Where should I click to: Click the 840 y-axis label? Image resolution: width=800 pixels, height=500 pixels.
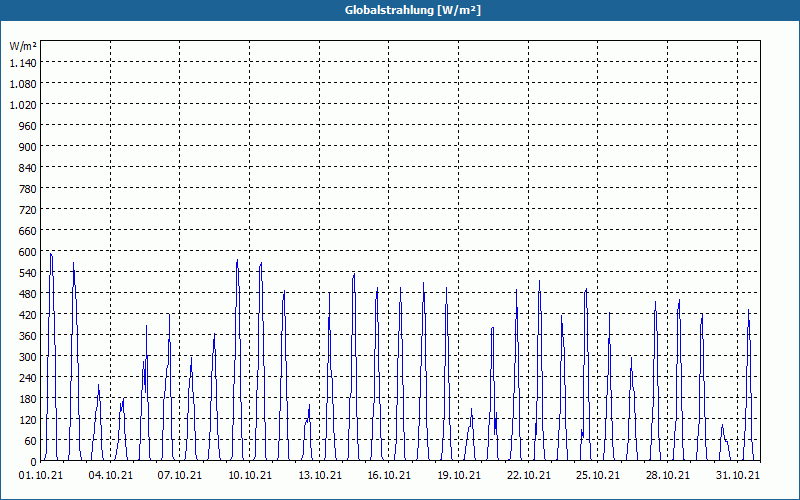click(29, 168)
